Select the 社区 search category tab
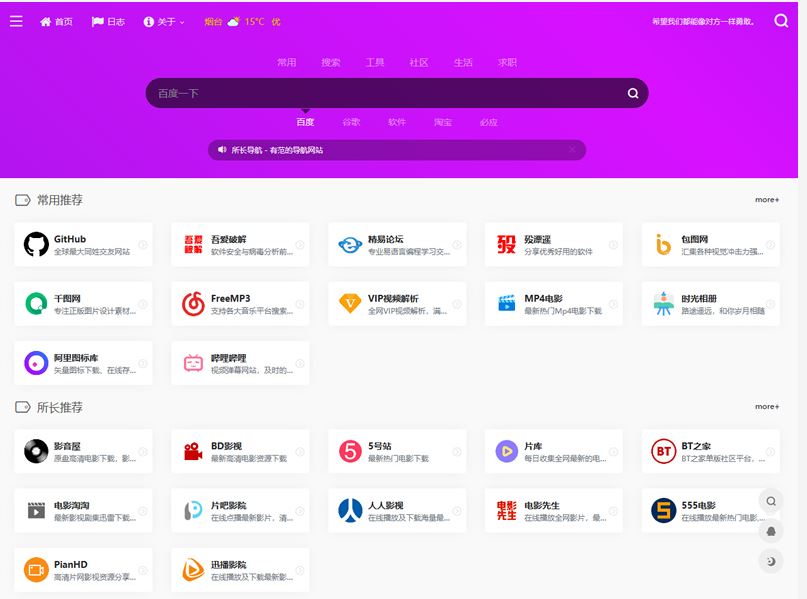Screen dimensions: 807x599 point(419,62)
